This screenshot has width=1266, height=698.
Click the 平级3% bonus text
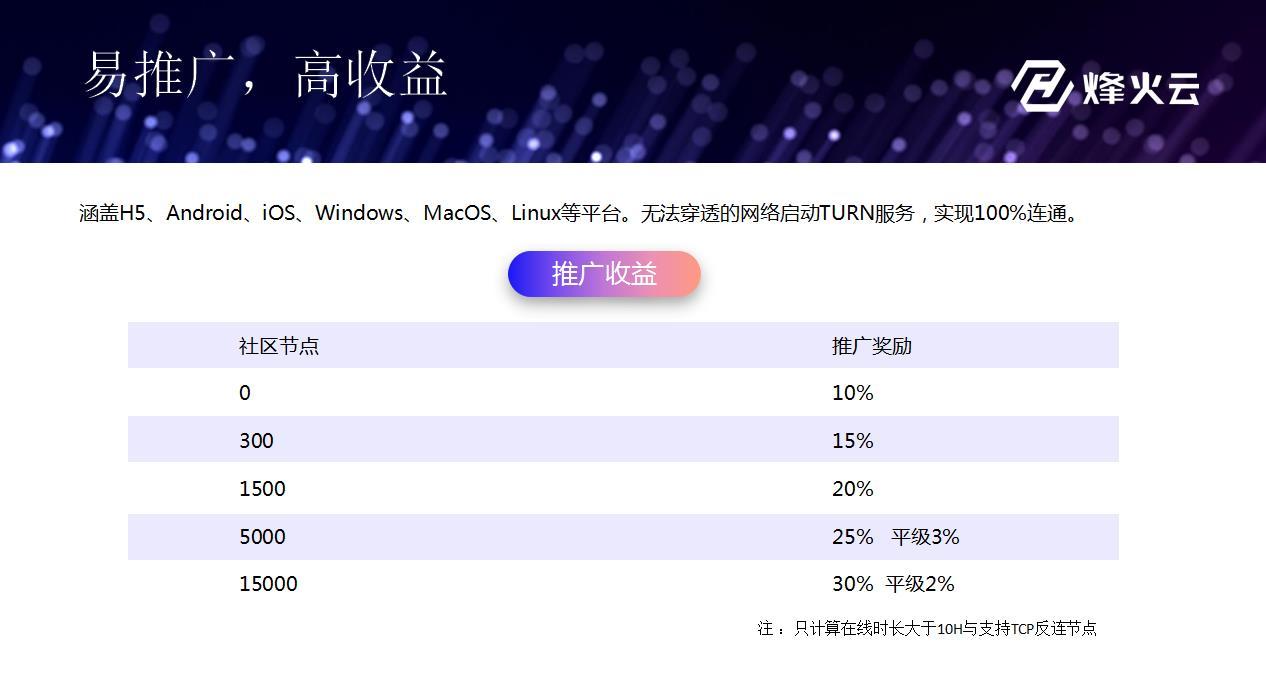point(925,537)
